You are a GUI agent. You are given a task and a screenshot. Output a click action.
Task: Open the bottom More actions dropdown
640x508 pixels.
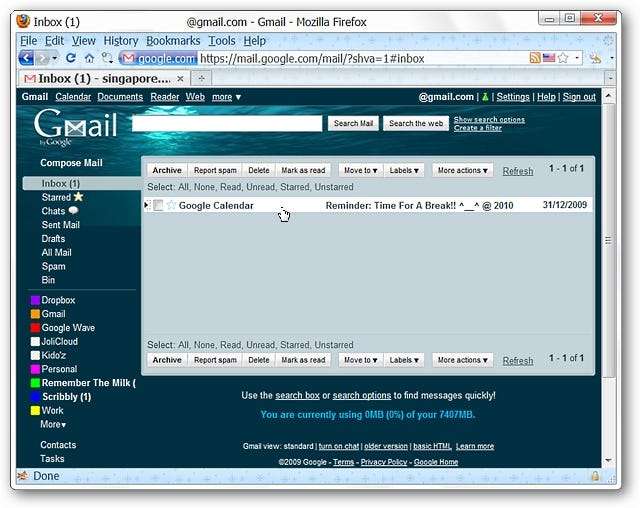[x=462, y=360]
